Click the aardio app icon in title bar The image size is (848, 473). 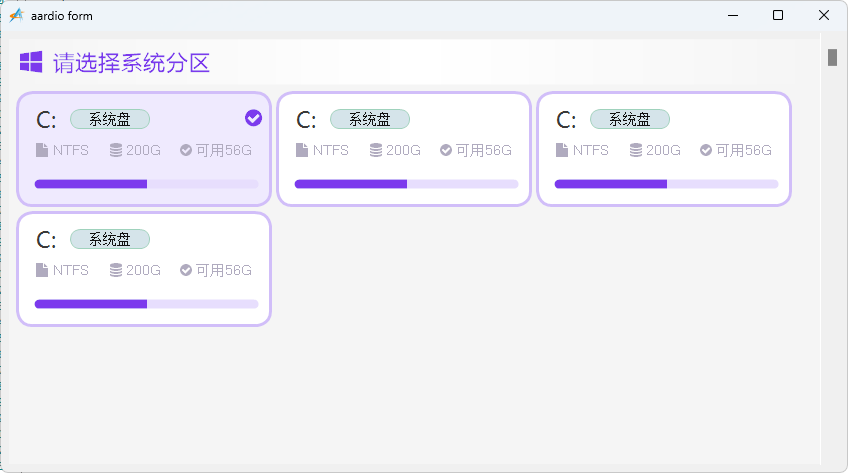(17, 16)
